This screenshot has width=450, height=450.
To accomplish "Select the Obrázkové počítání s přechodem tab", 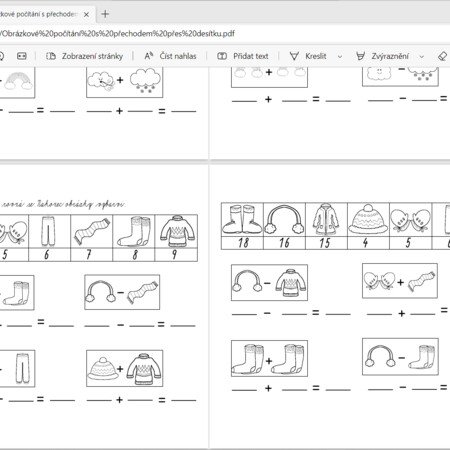I will [40, 14].
